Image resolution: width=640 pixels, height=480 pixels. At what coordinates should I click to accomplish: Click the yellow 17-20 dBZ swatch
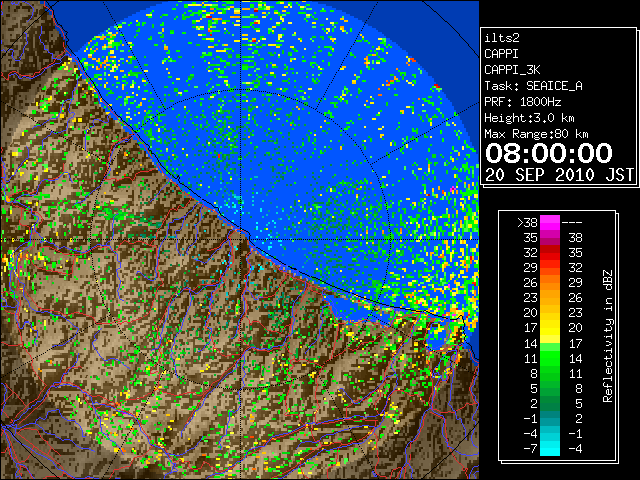point(550,328)
